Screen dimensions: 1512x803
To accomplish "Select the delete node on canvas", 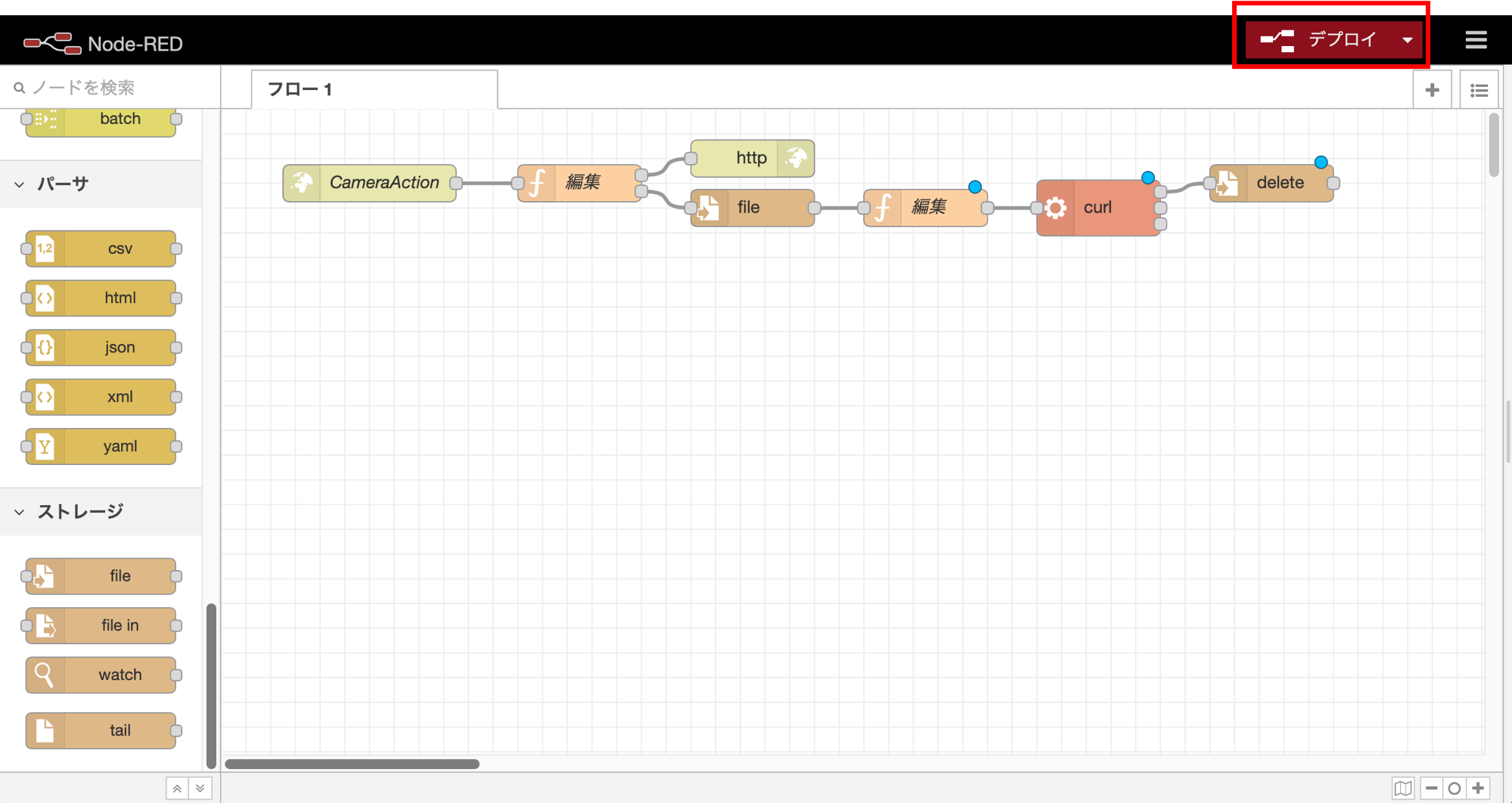I will click(1271, 183).
